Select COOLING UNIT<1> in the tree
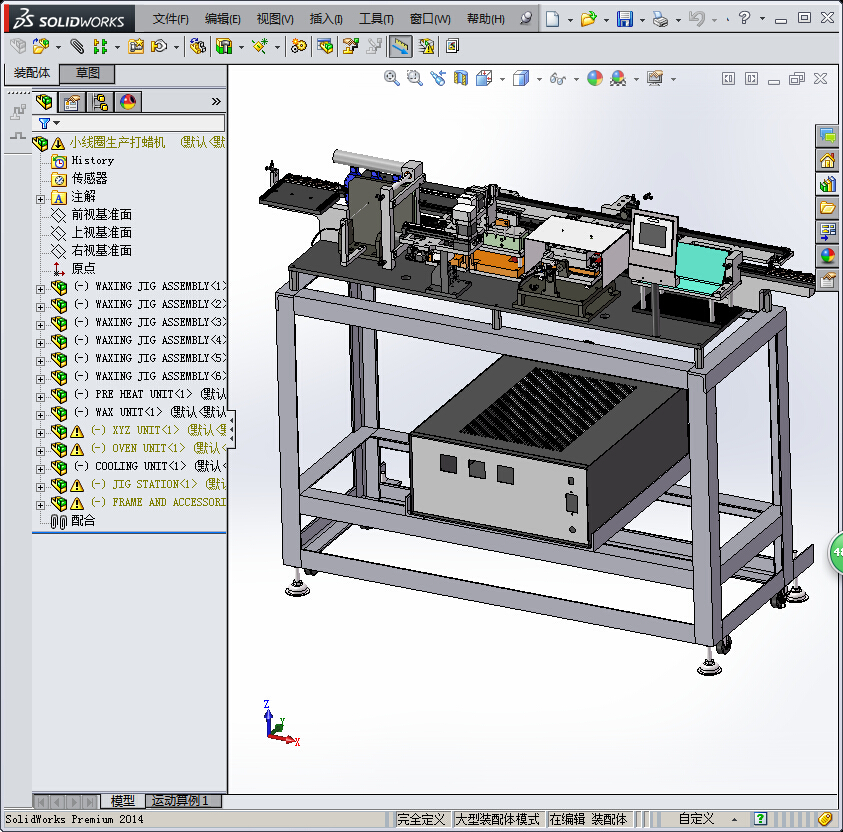This screenshot has height=832, width=843. tap(140, 466)
